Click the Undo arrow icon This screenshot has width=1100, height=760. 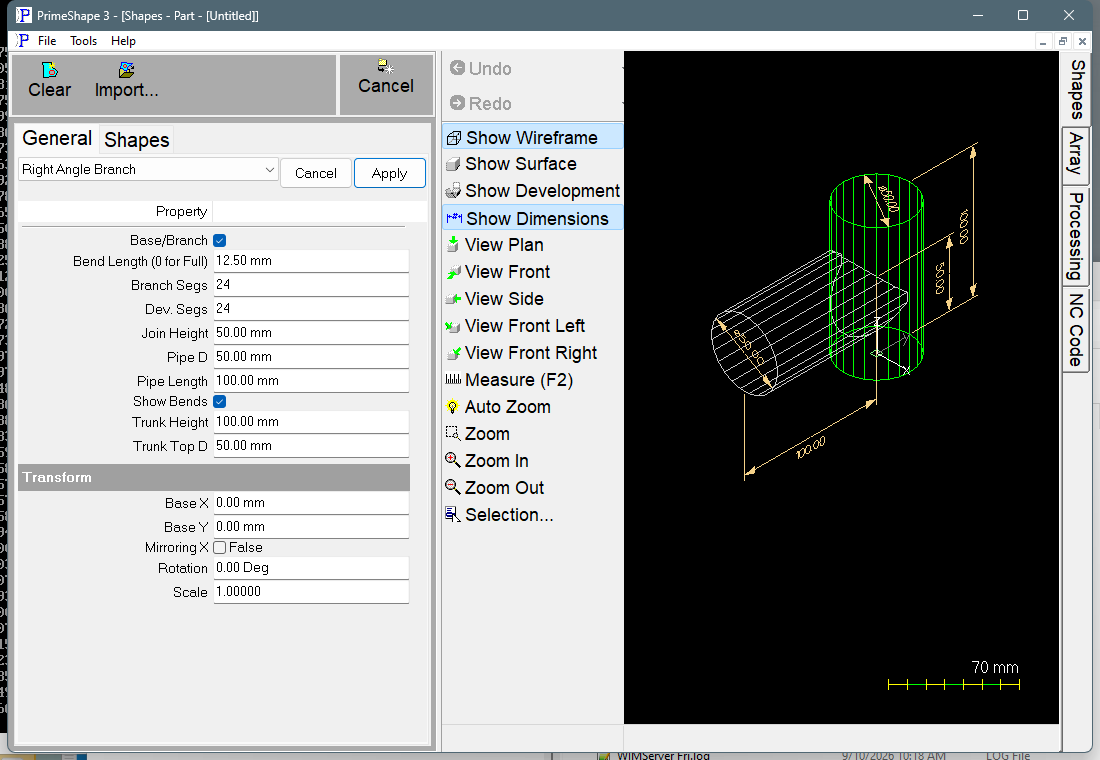coord(457,68)
